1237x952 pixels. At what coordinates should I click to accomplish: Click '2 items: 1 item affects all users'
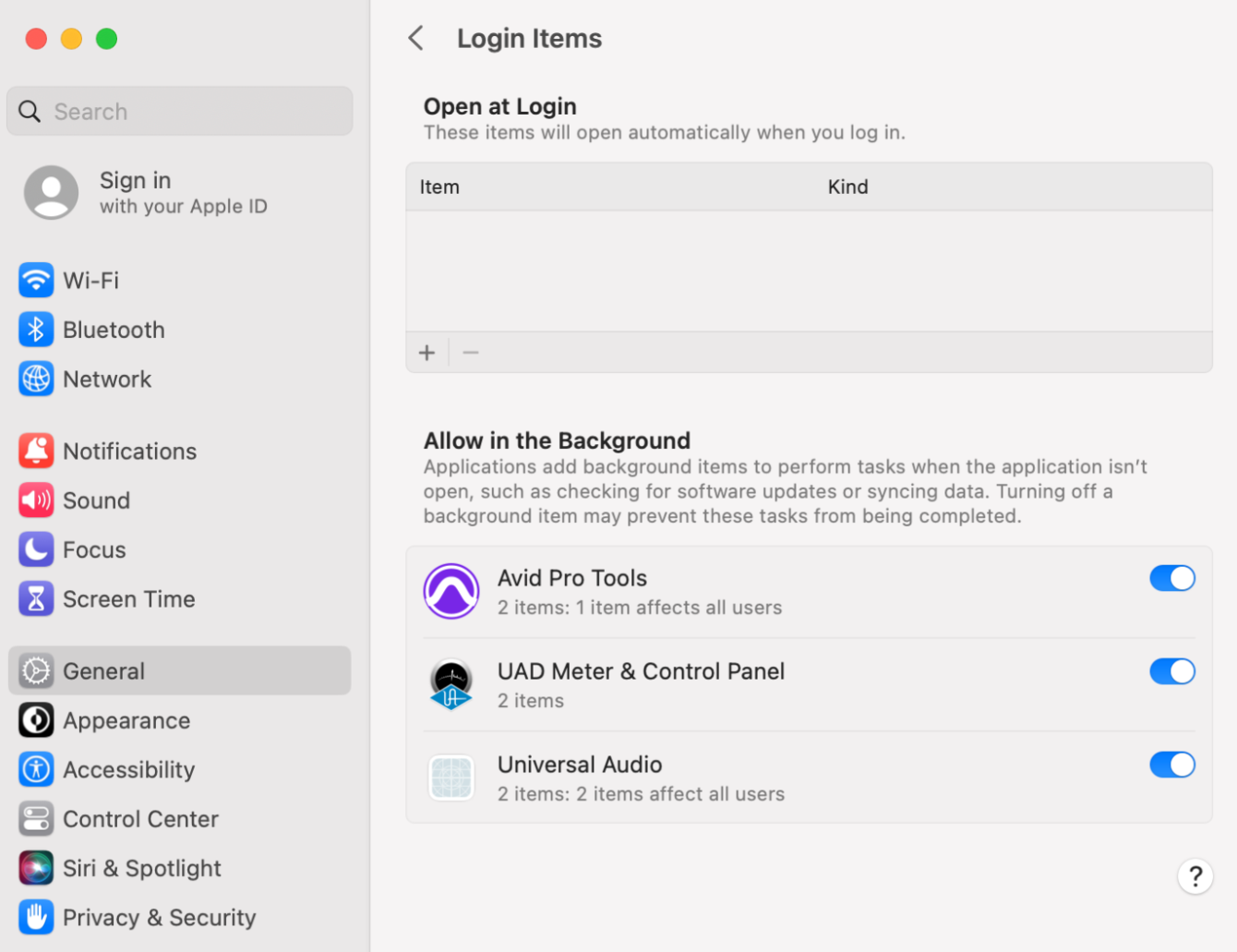640,608
